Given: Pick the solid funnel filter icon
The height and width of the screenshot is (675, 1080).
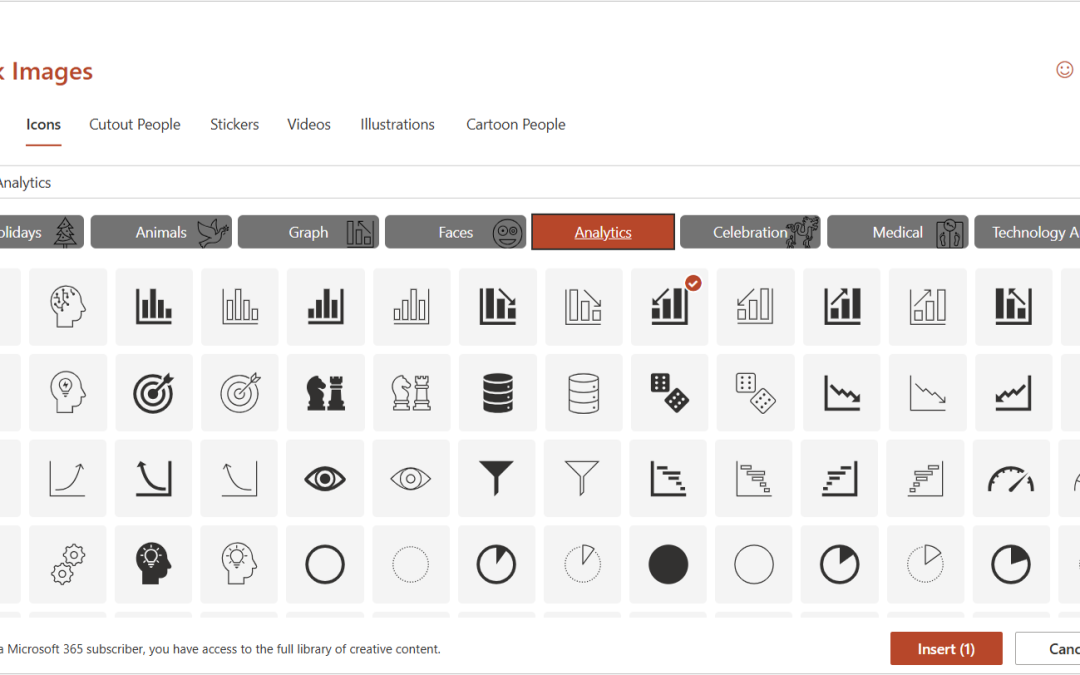Looking at the screenshot, I should [x=497, y=479].
